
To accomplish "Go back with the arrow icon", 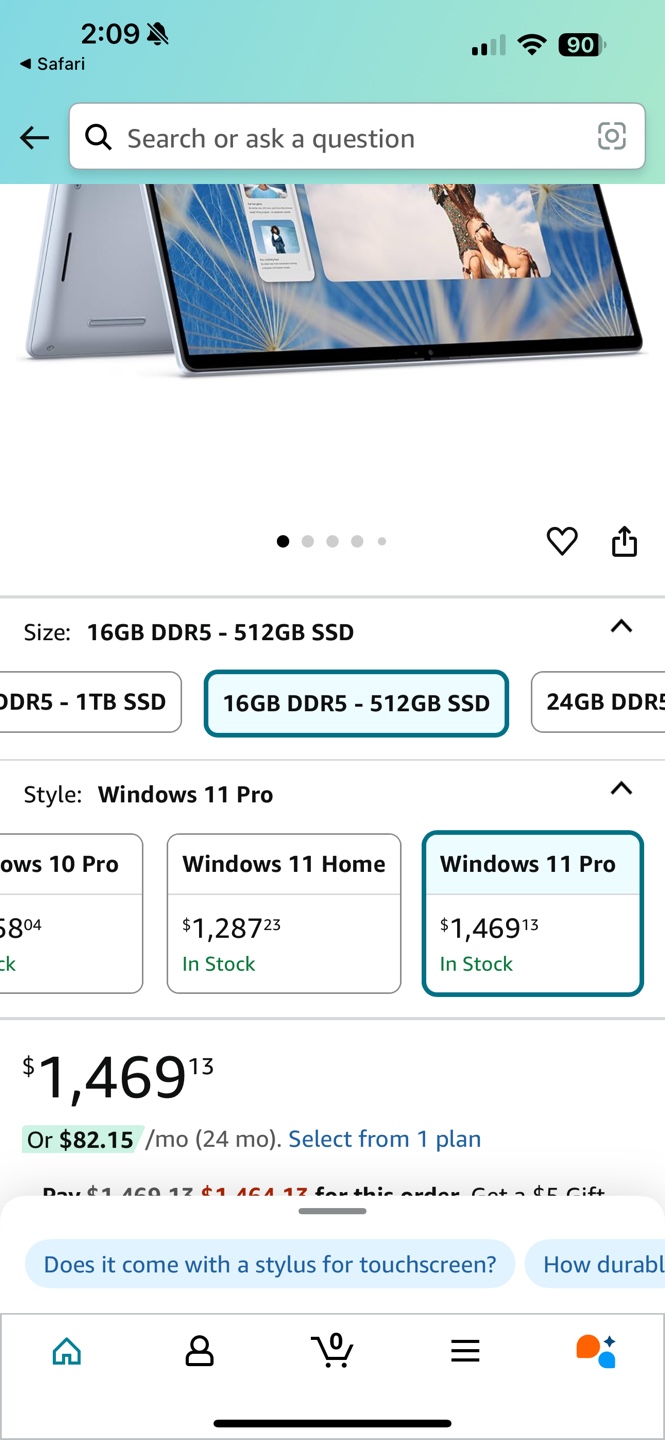I will [35, 138].
